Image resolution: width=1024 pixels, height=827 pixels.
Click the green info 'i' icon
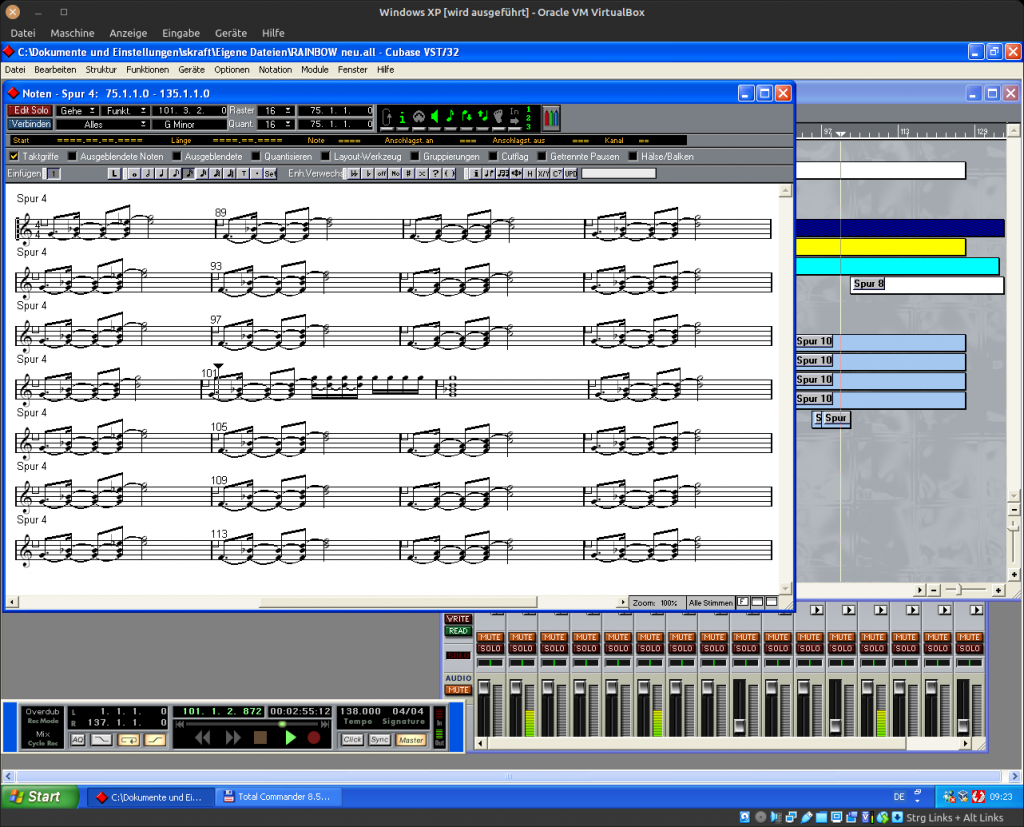click(x=403, y=117)
